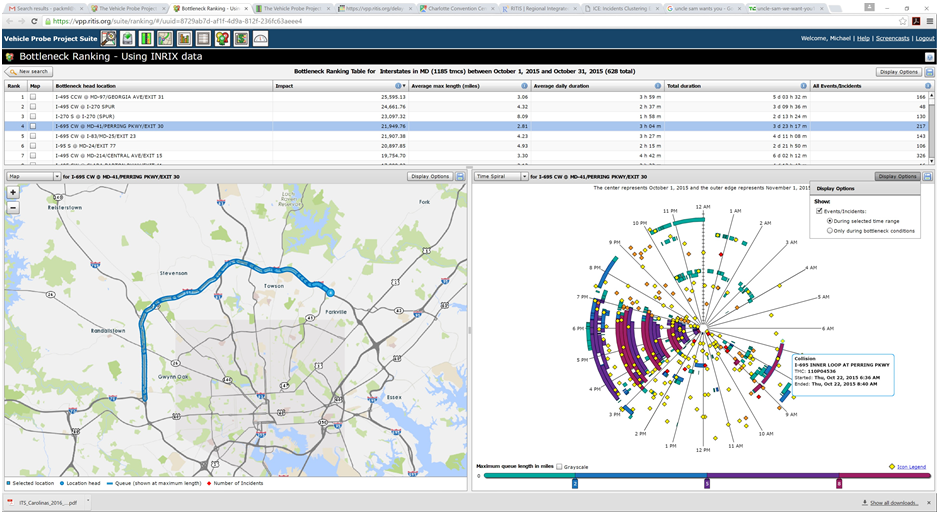Click the dollar sign user delay cost icon
Viewport: 938px width, 515px height.
(x=241, y=38)
